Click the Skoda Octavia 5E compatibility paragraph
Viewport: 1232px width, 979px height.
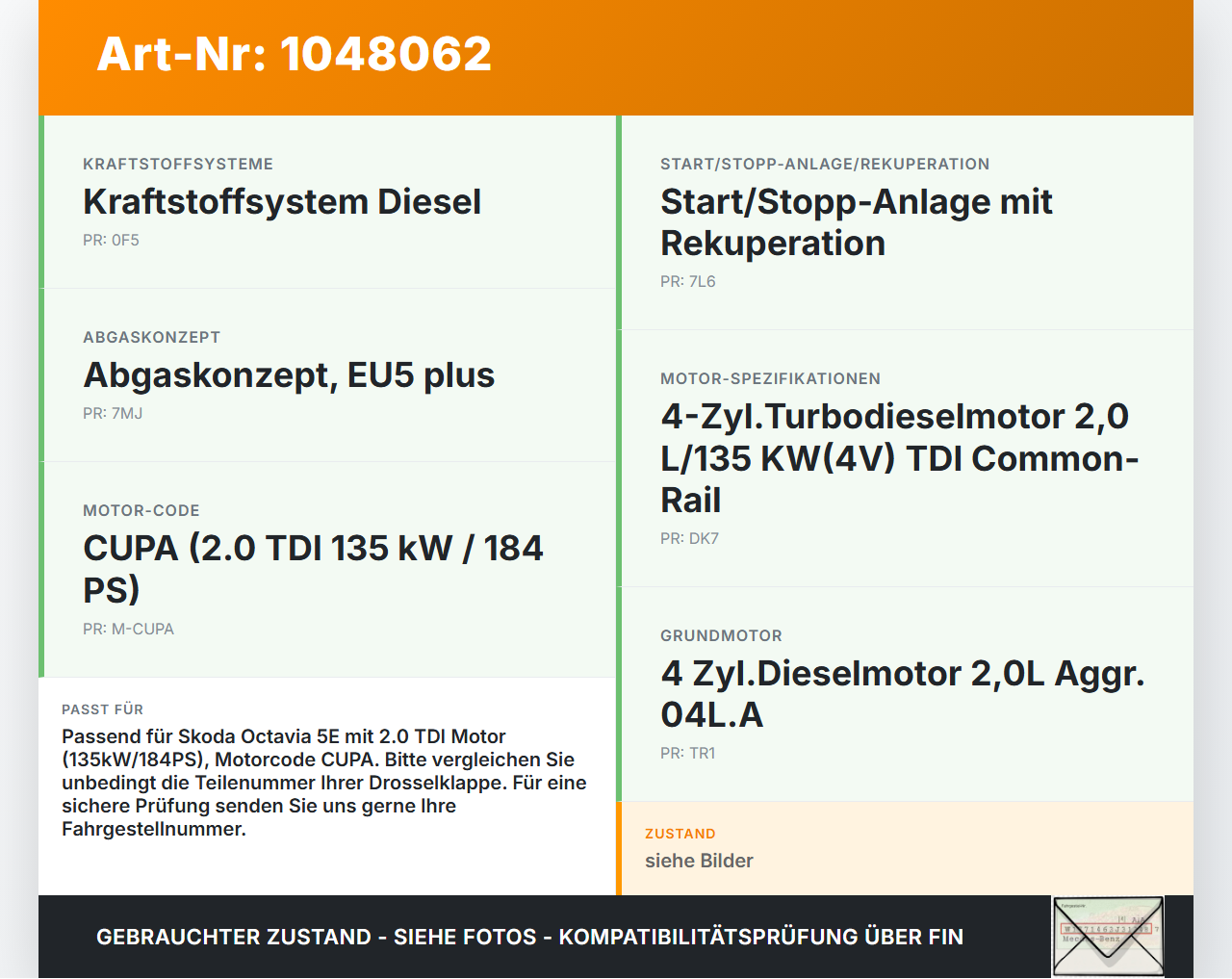(324, 783)
